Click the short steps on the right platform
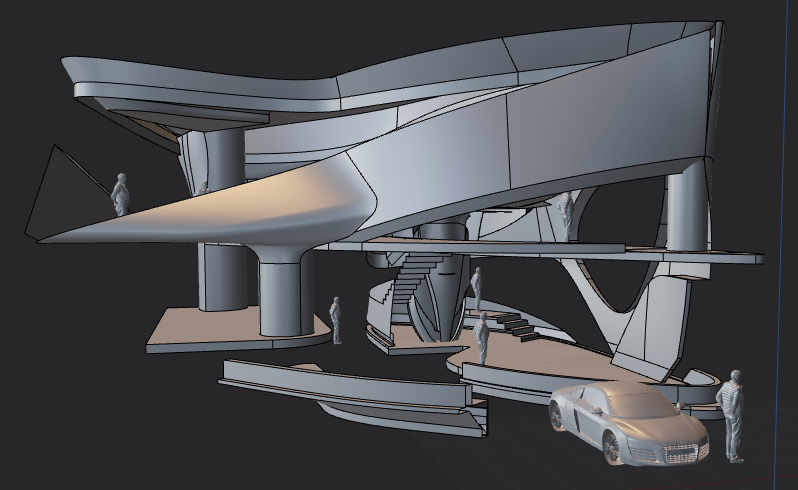The image size is (798, 490). 515,325
